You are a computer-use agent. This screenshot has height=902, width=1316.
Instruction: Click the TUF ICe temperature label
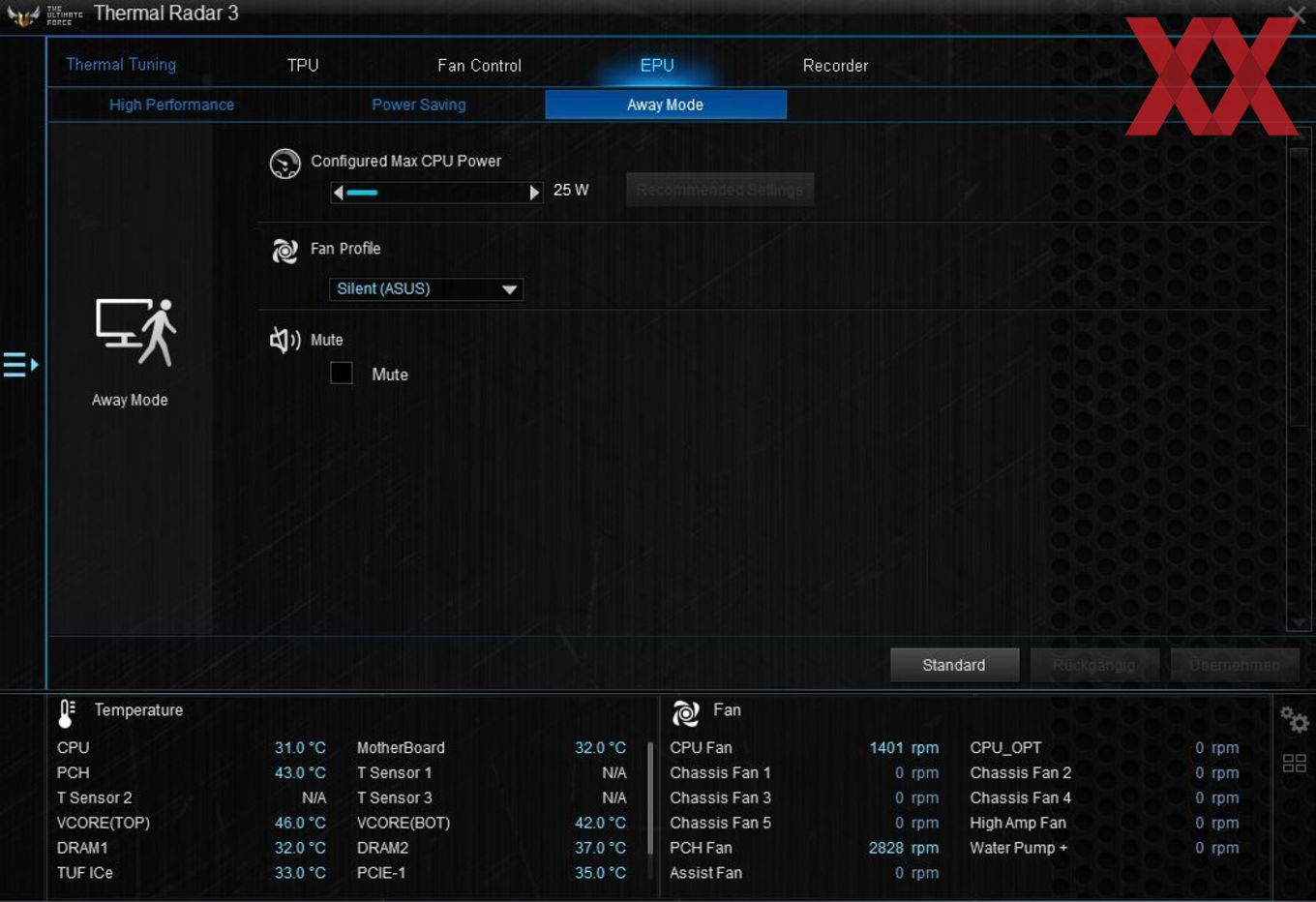pos(85,872)
